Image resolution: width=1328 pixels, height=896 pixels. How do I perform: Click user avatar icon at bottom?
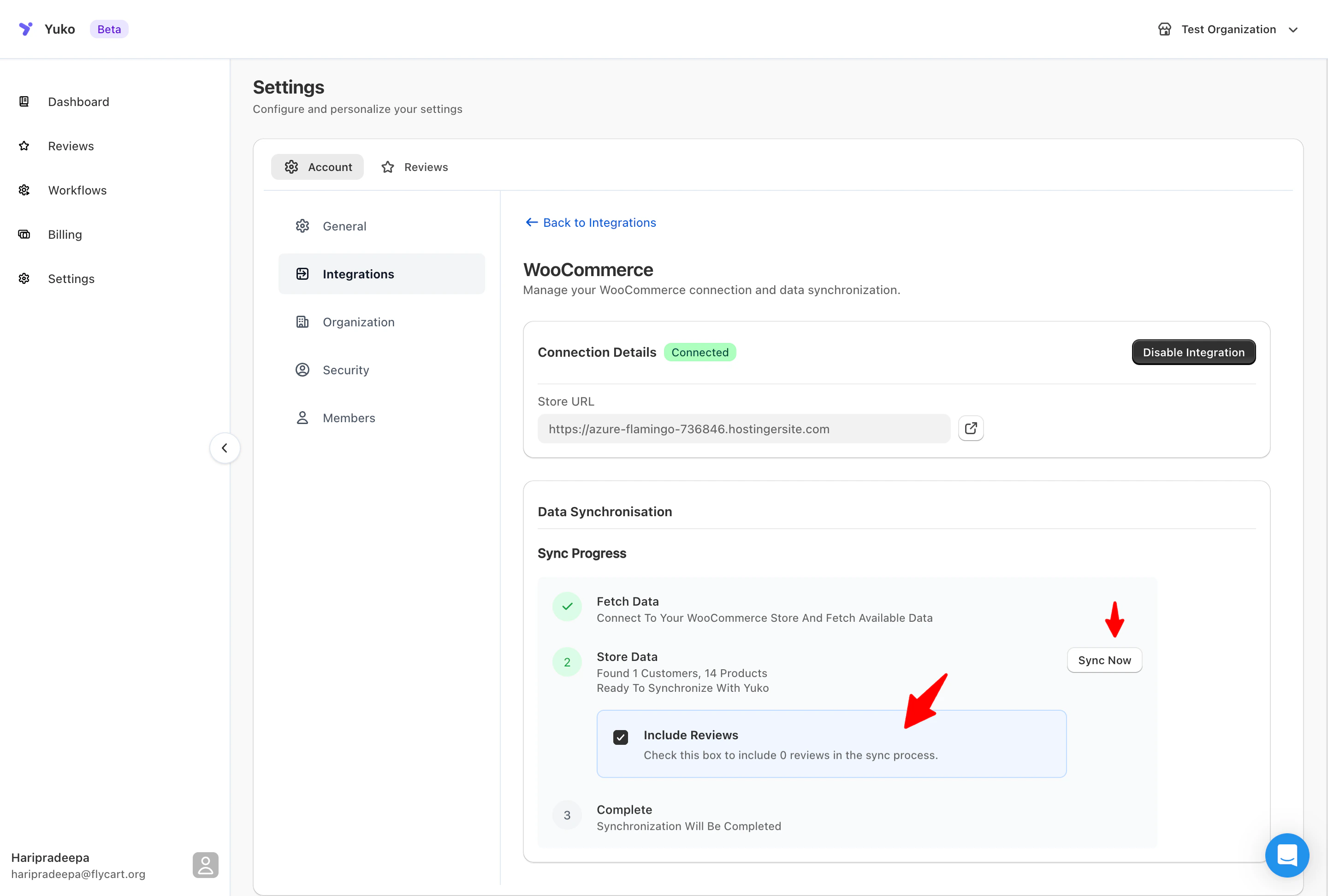point(205,865)
